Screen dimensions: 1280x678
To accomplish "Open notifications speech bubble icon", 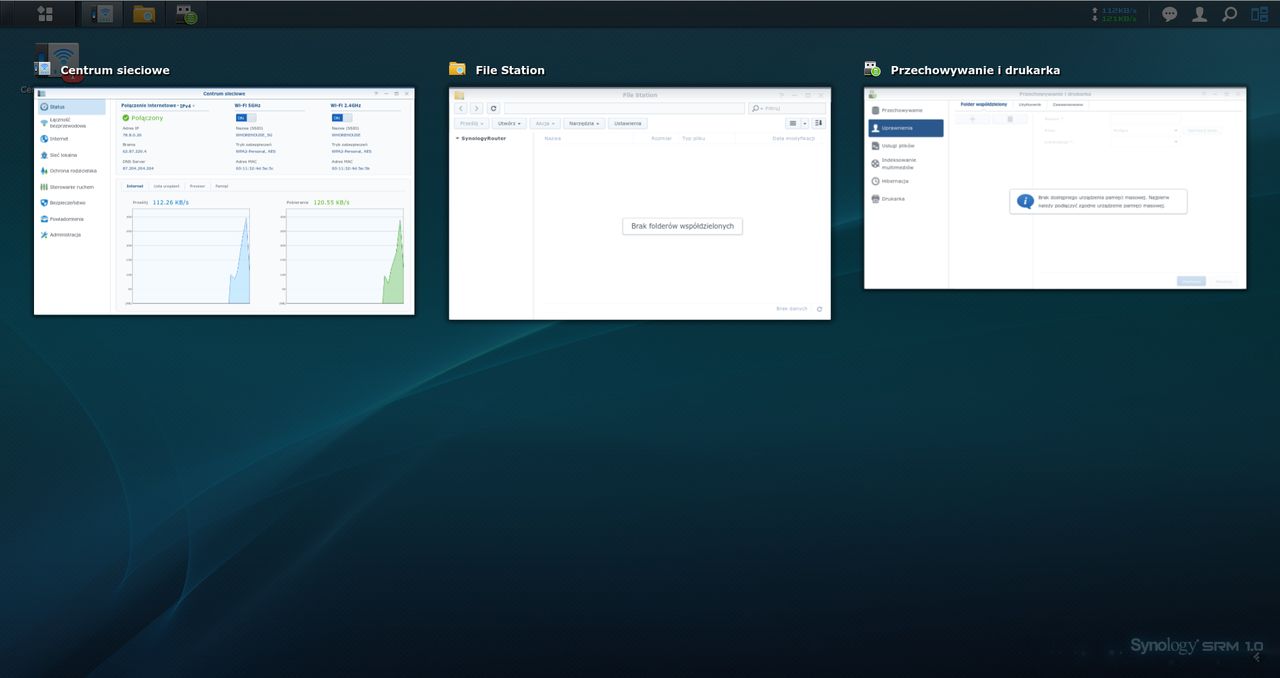I will (1169, 14).
